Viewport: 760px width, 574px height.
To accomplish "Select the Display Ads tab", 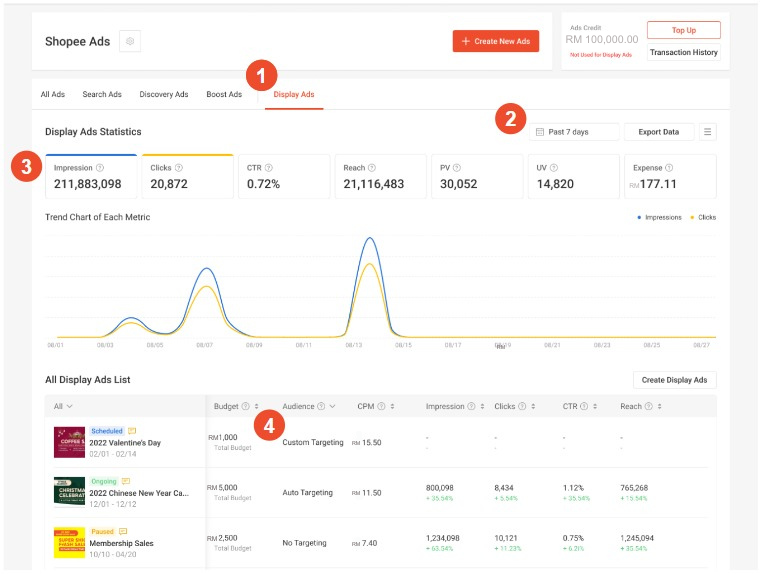I will click(294, 95).
